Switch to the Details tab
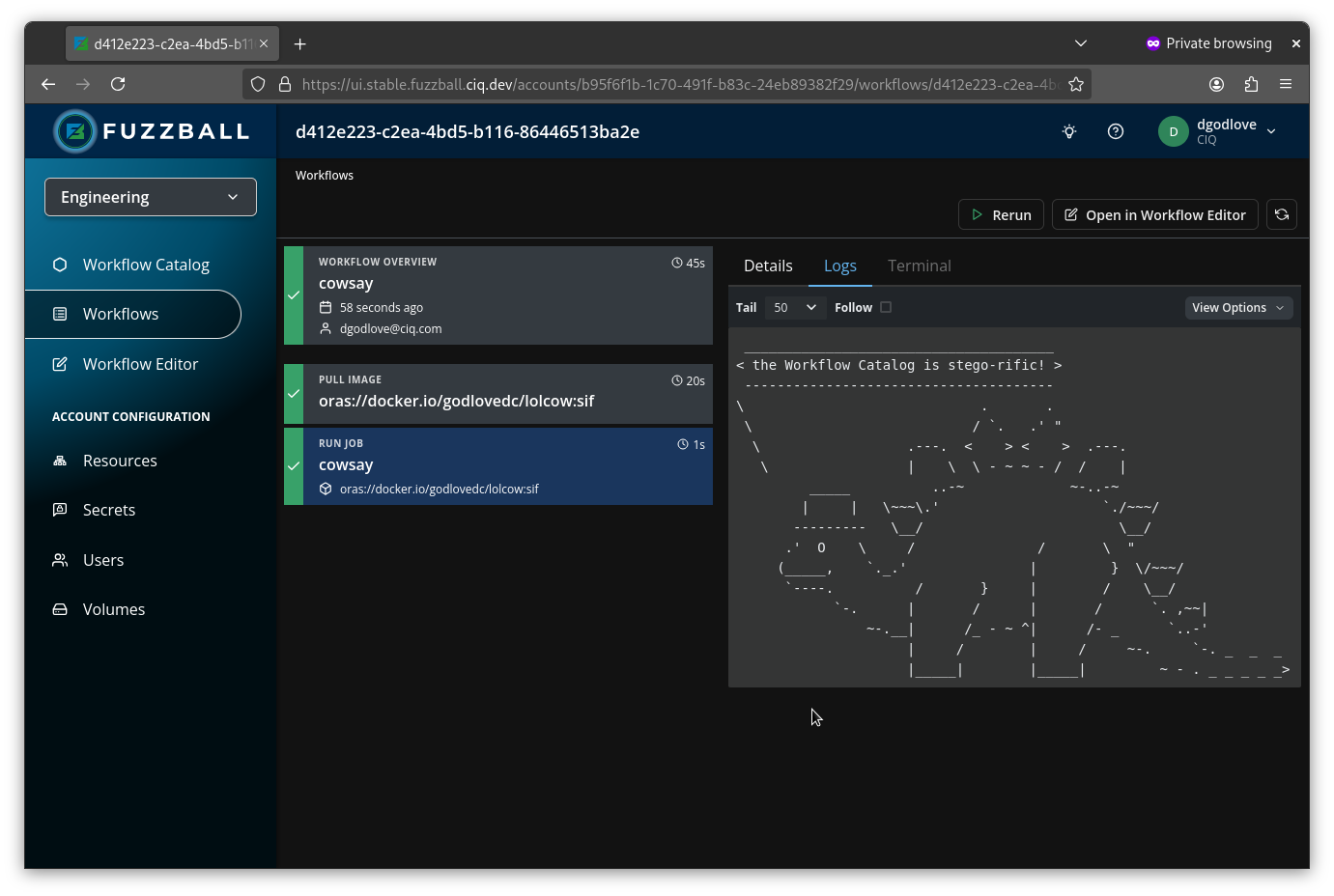Screen dimensions: 1334x896 click(768, 266)
